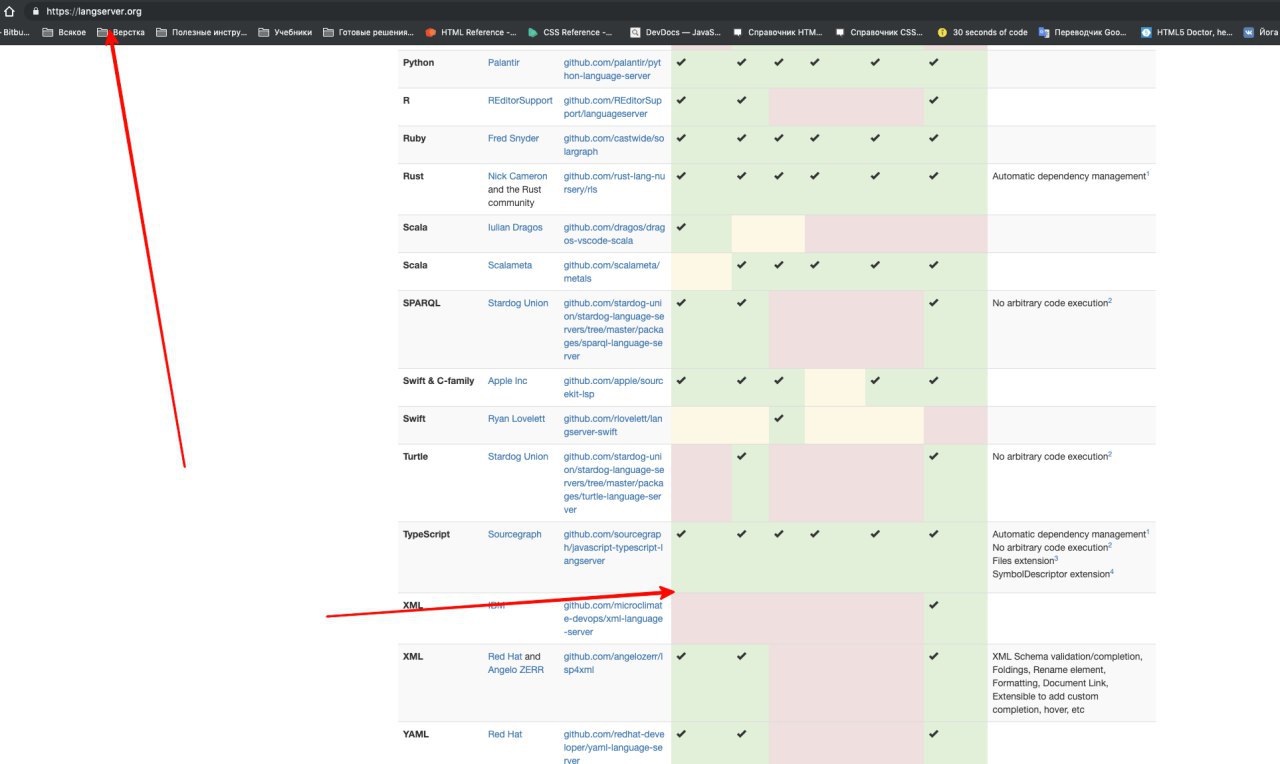Open the palantir python-language-server repo link

[613, 69]
